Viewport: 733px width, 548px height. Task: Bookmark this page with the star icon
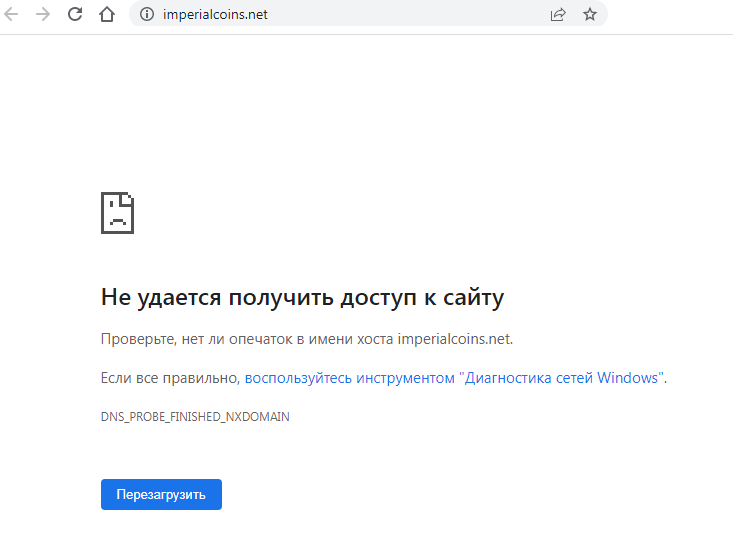(590, 14)
